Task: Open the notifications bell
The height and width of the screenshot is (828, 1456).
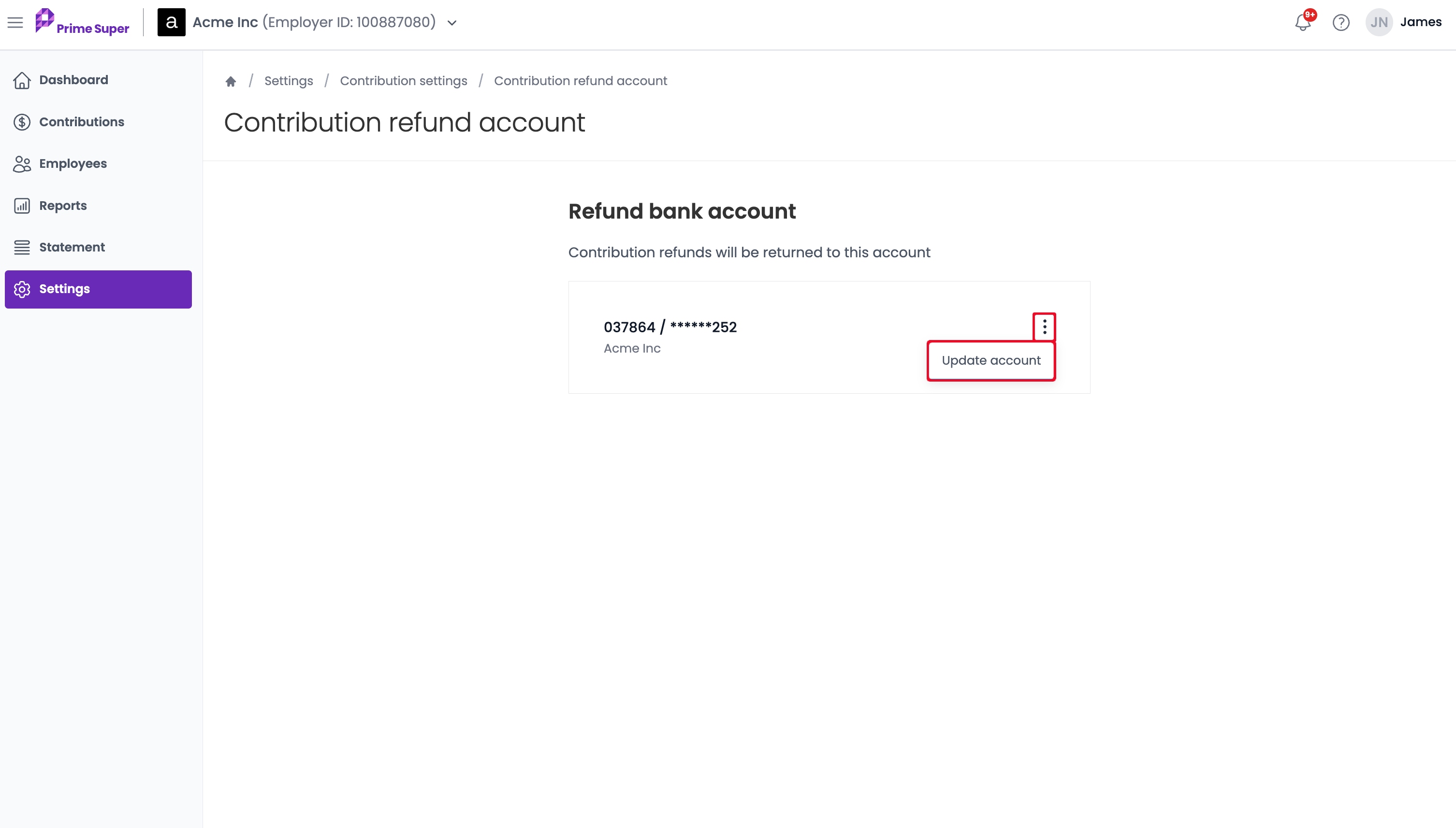Action: (1303, 22)
